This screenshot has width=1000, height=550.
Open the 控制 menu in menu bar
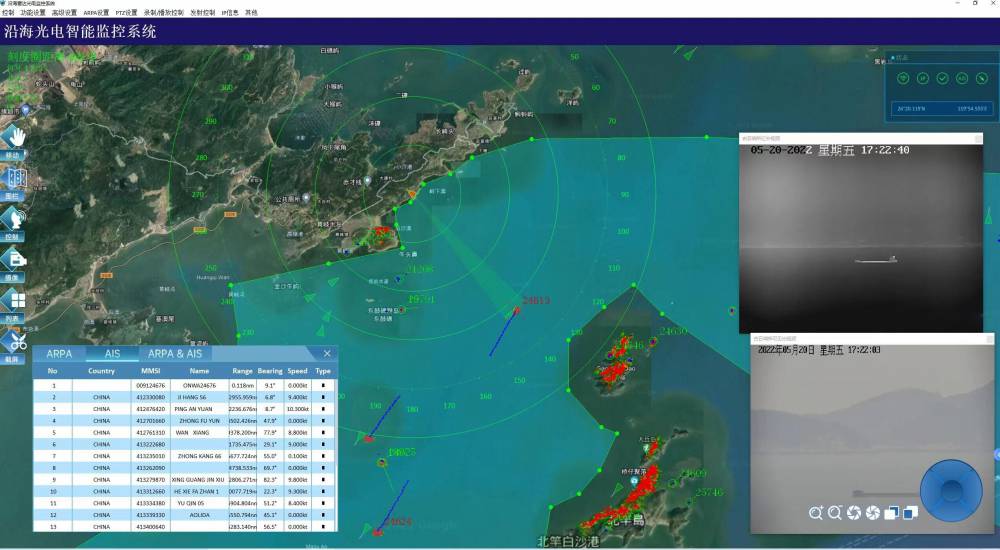click(x=8, y=12)
